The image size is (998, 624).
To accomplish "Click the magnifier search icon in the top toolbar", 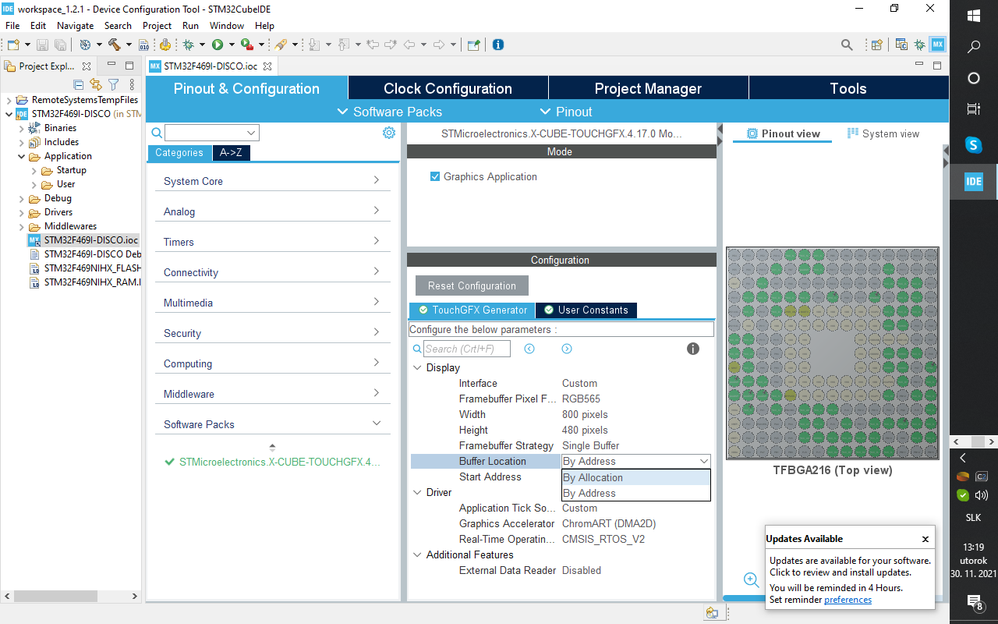I will click(847, 45).
